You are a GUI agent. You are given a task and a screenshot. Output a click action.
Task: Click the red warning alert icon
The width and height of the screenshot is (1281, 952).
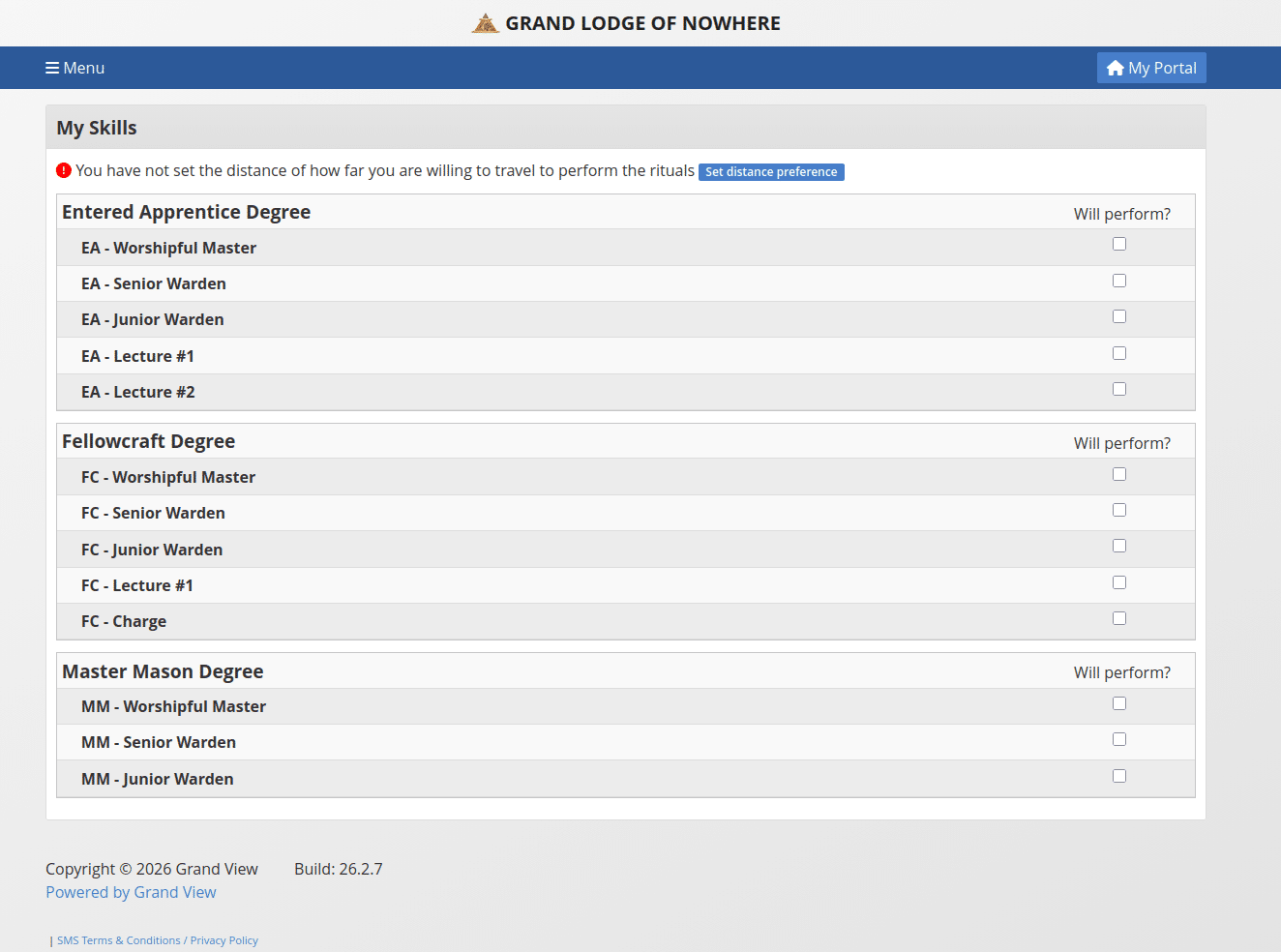64,170
